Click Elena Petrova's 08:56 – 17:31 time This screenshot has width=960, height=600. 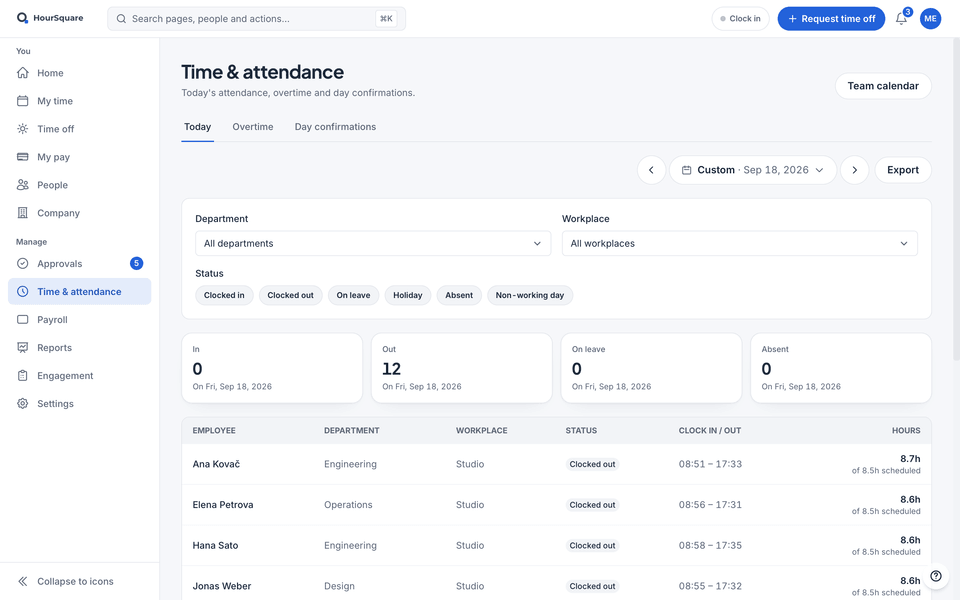coord(710,505)
